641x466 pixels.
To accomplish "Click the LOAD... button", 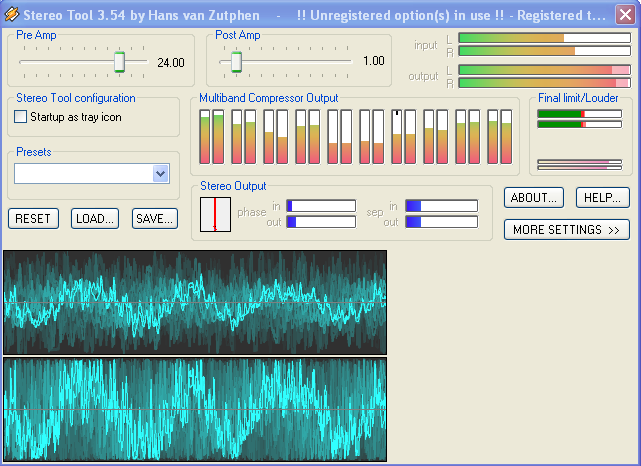I will tap(95, 219).
